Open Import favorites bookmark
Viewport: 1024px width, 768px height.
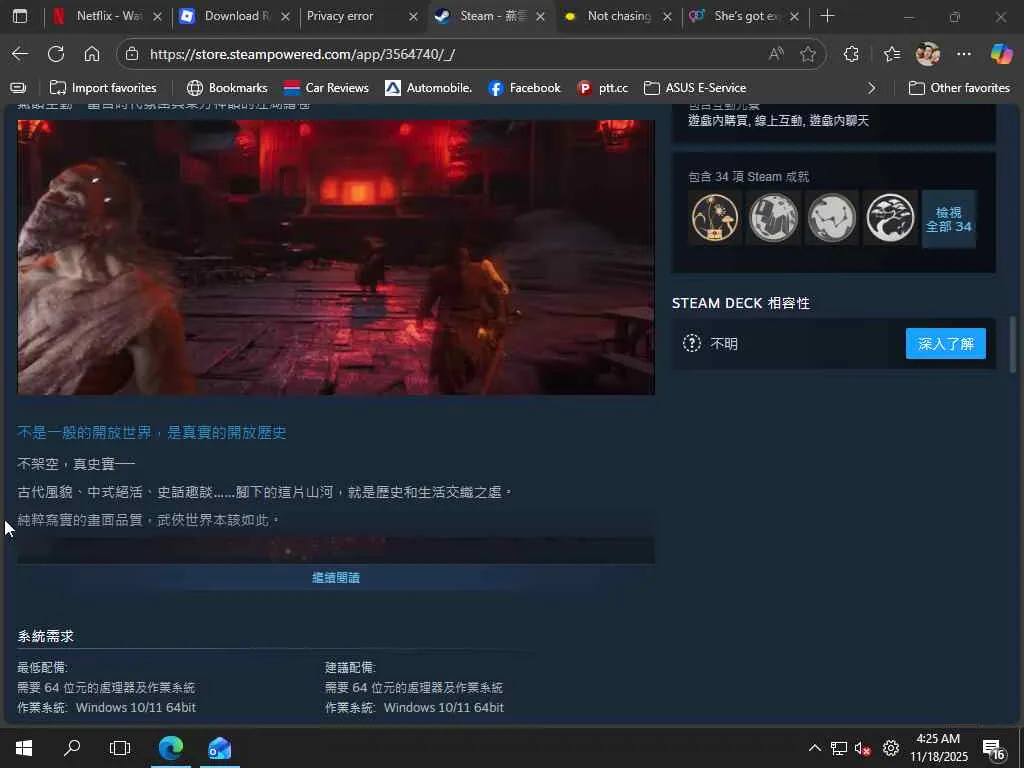[x=103, y=88]
